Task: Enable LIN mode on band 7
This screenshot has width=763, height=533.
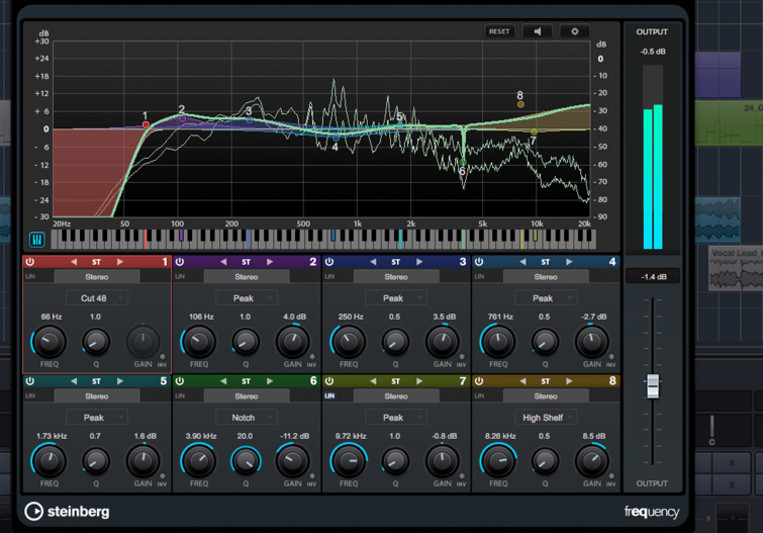Action: coord(329,396)
